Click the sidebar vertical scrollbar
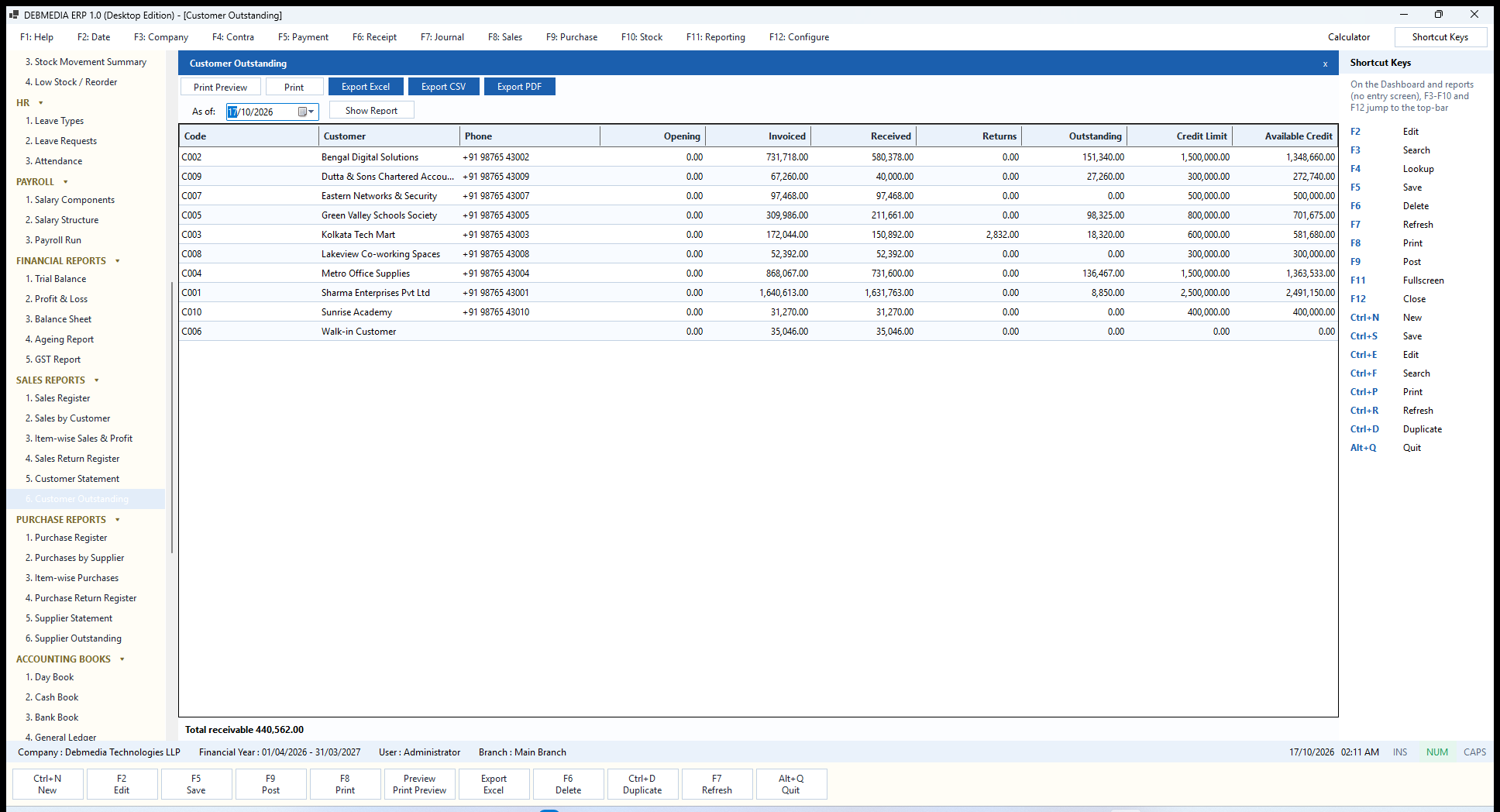Viewport: 1500px width, 812px height. (x=172, y=418)
